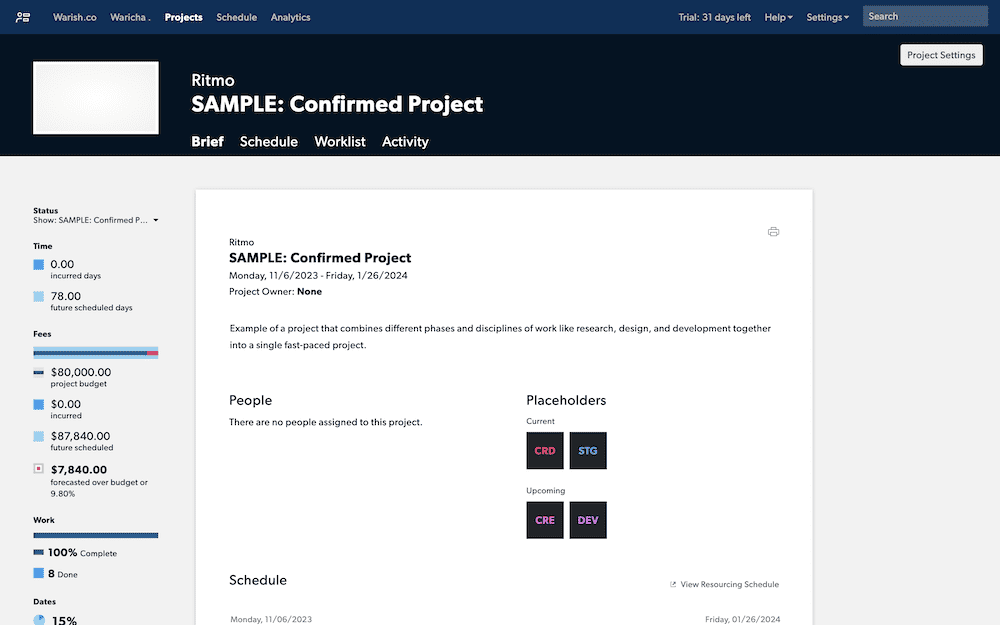Screen dimensions: 1000x625
Task: Click the people icon in top-left navbar
Action: (23, 17)
